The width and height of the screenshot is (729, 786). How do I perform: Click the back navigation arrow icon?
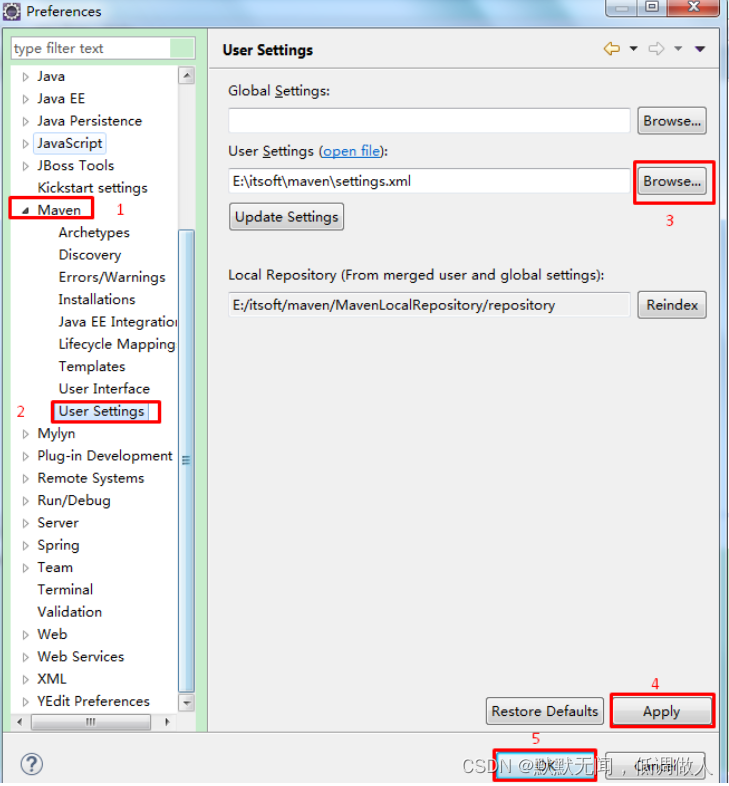click(611, 49)
